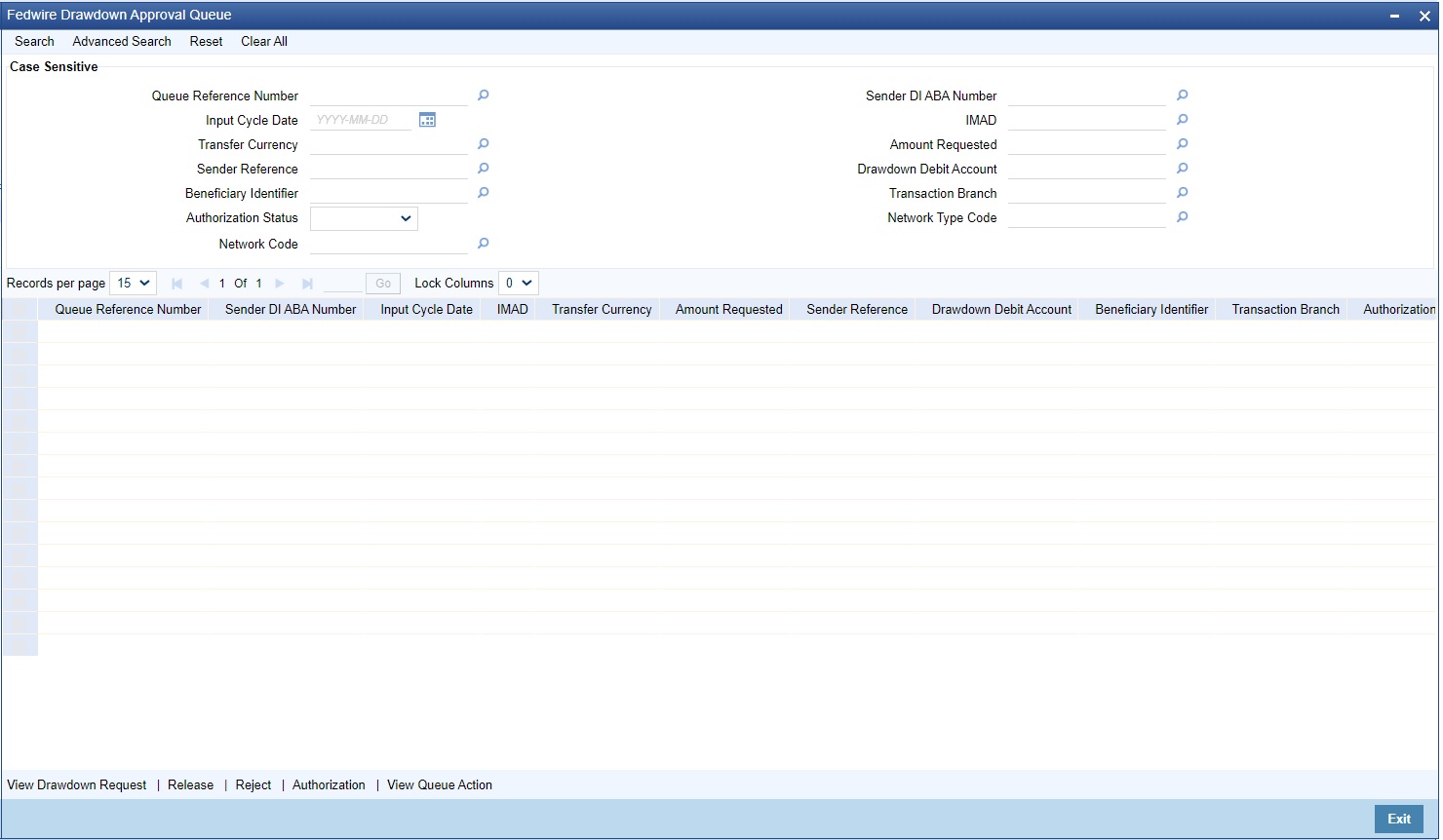Click Authorization action at bottom
The width and height of the screenshot is (1443, 840).
click(329, 784)
